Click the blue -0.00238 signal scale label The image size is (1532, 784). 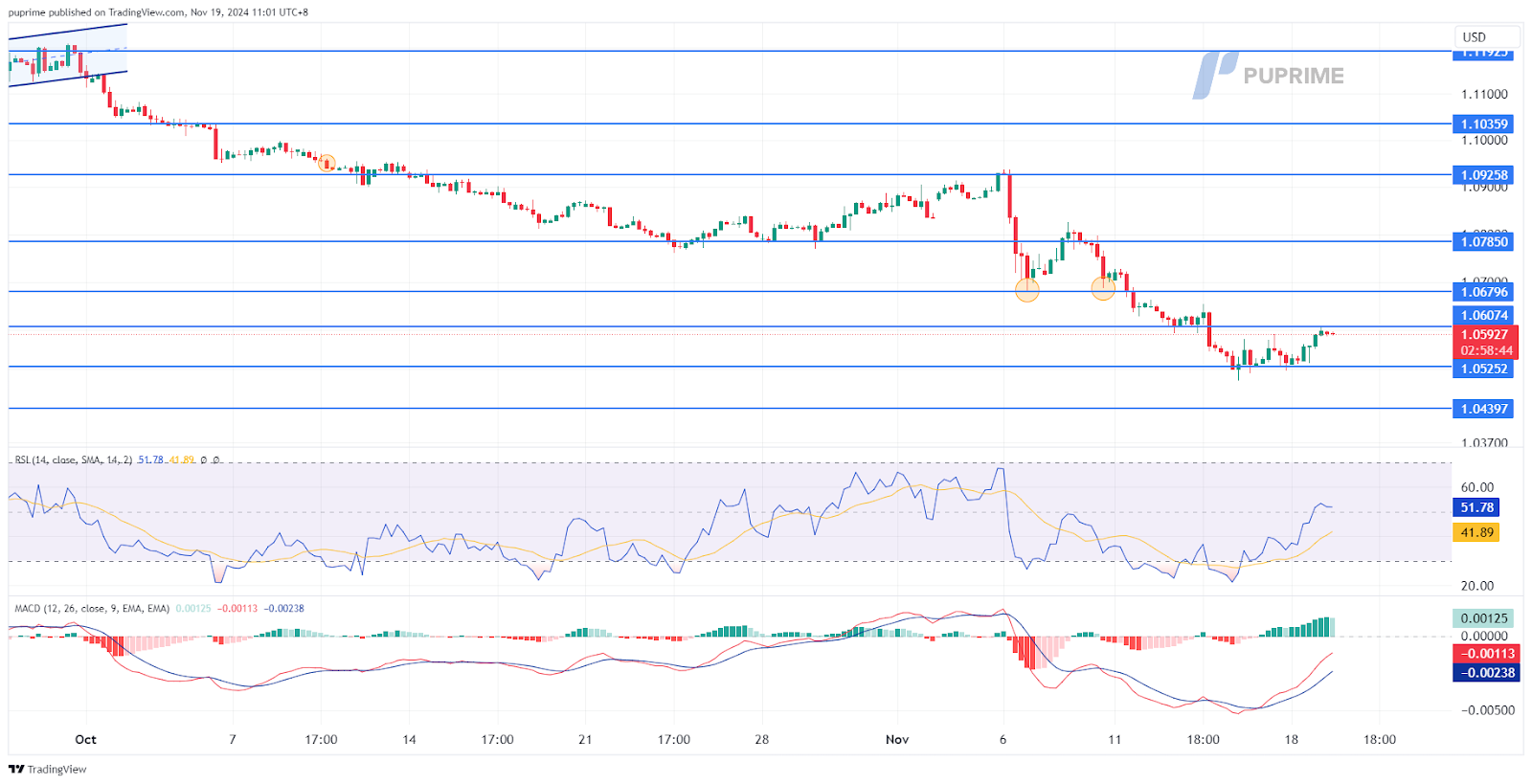tap(1486, 673)
